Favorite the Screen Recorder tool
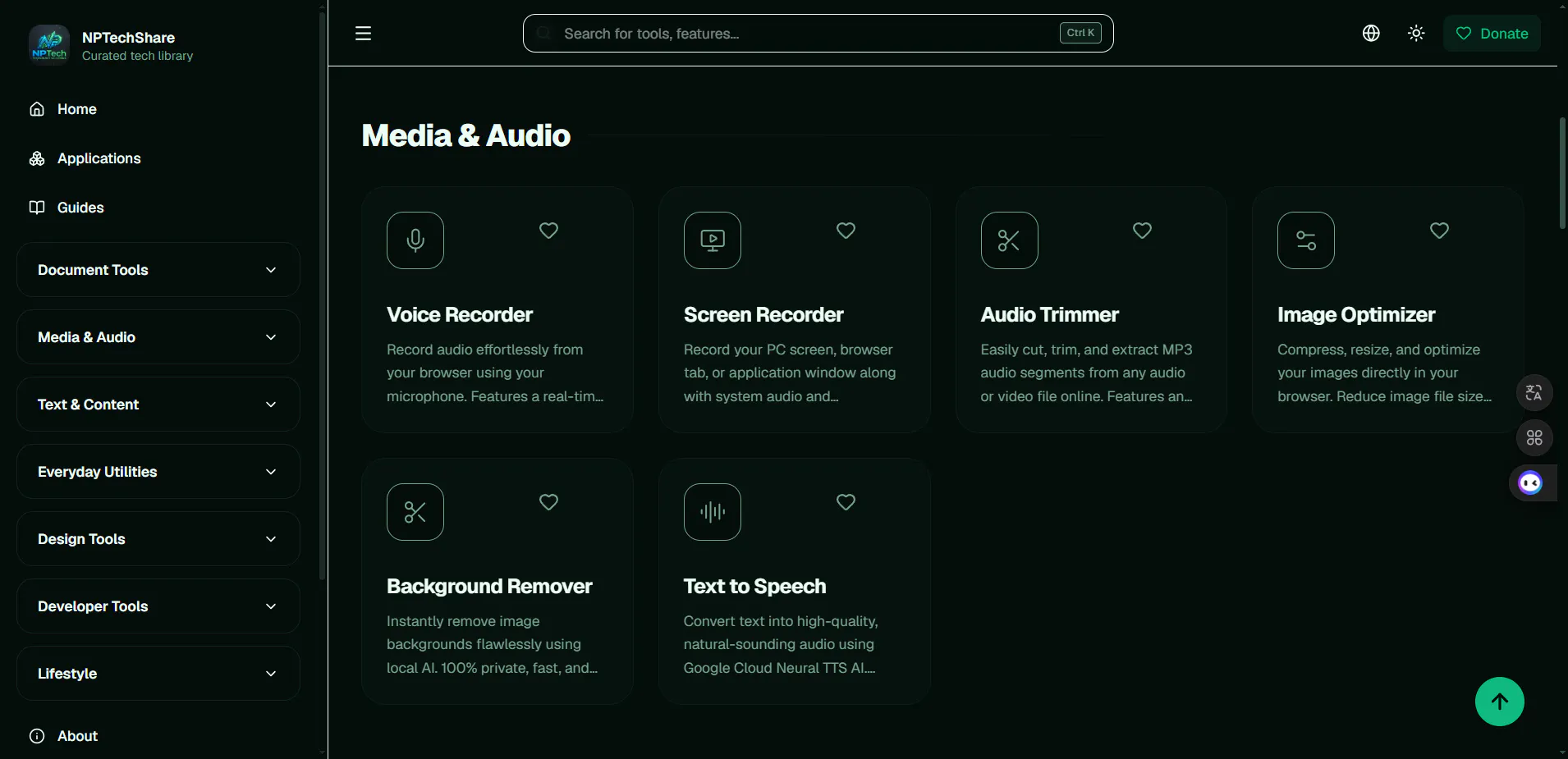1568x759 pixels. pyautogui.click(x=846, y=231)
